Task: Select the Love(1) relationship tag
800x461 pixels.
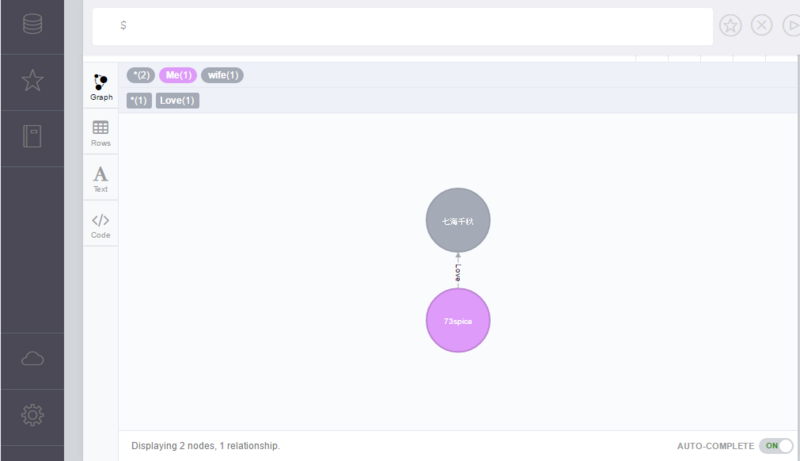Action: (177, 100)
